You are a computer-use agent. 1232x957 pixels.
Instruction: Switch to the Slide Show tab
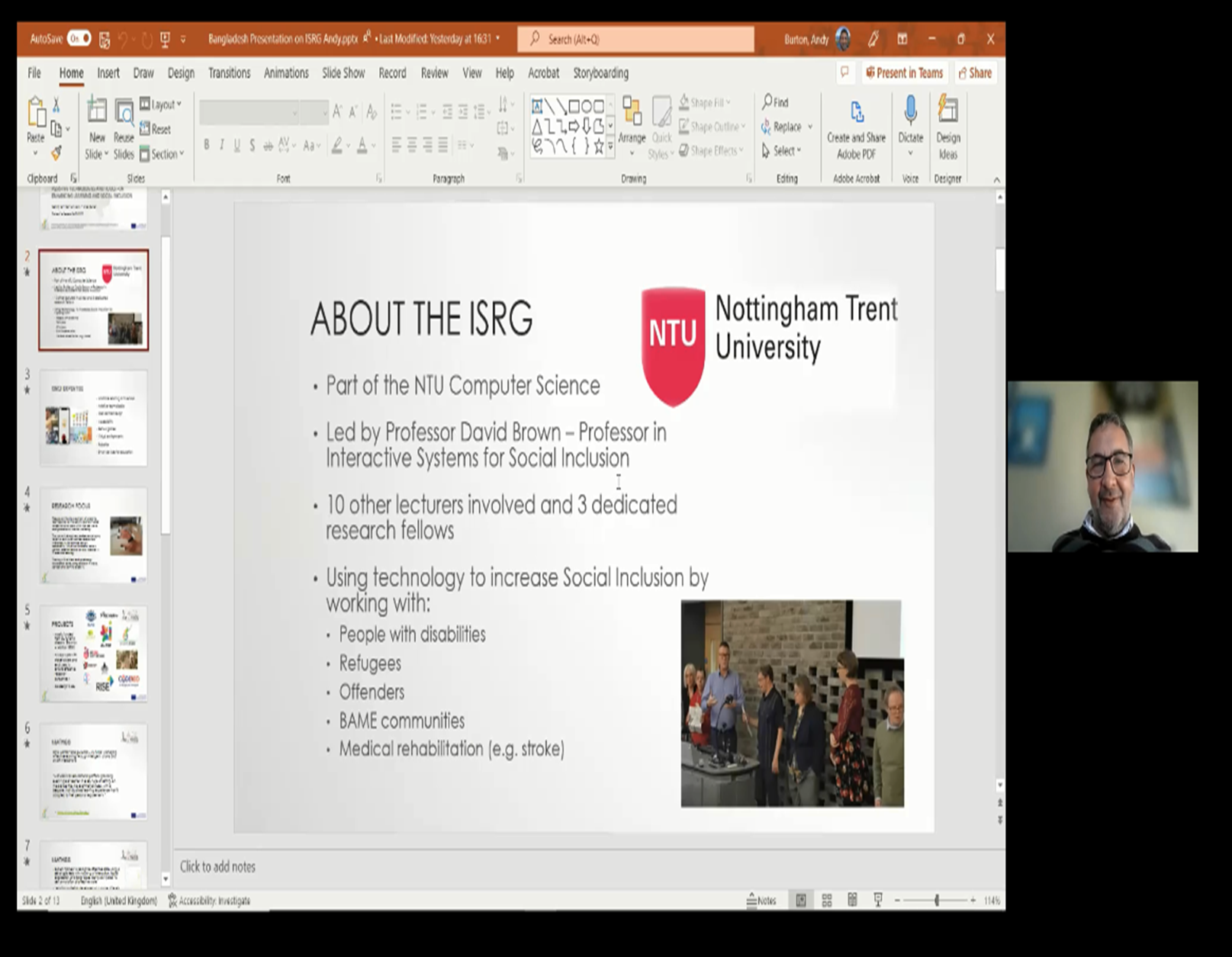point(343,73)
